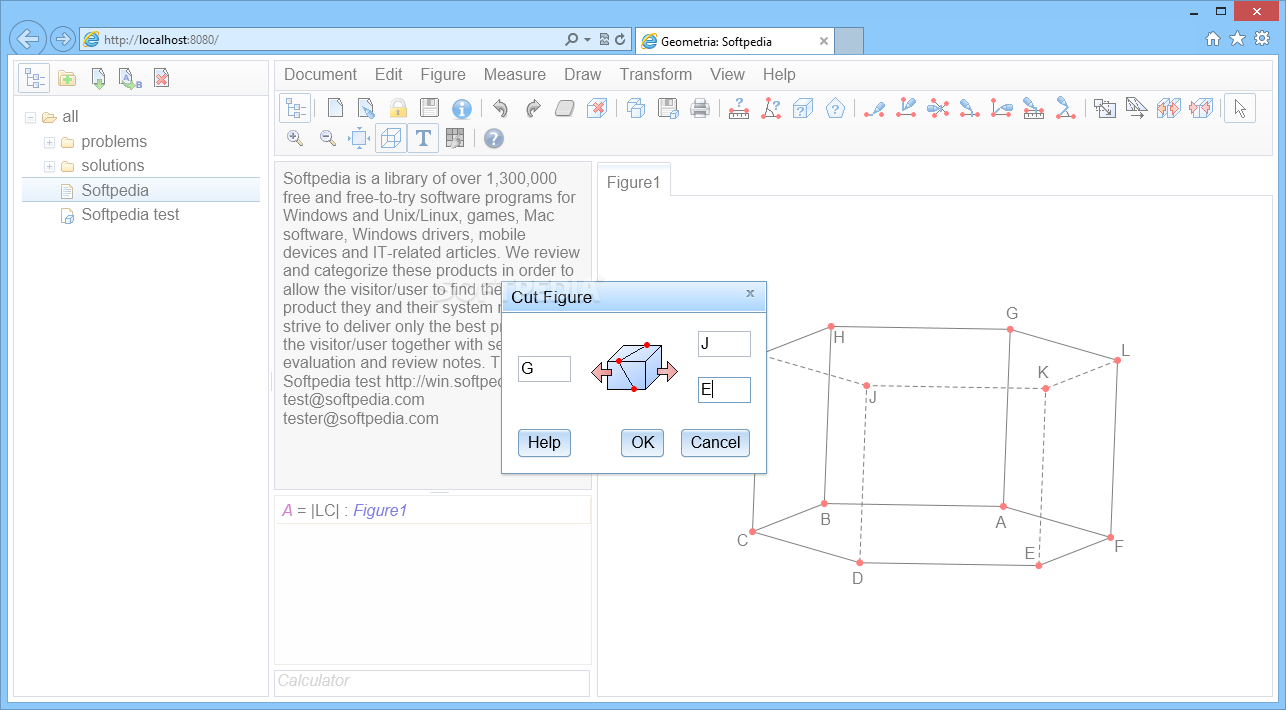Click the Calculator input box
The width and height of the screenshot is (1286, 710).
432,682
